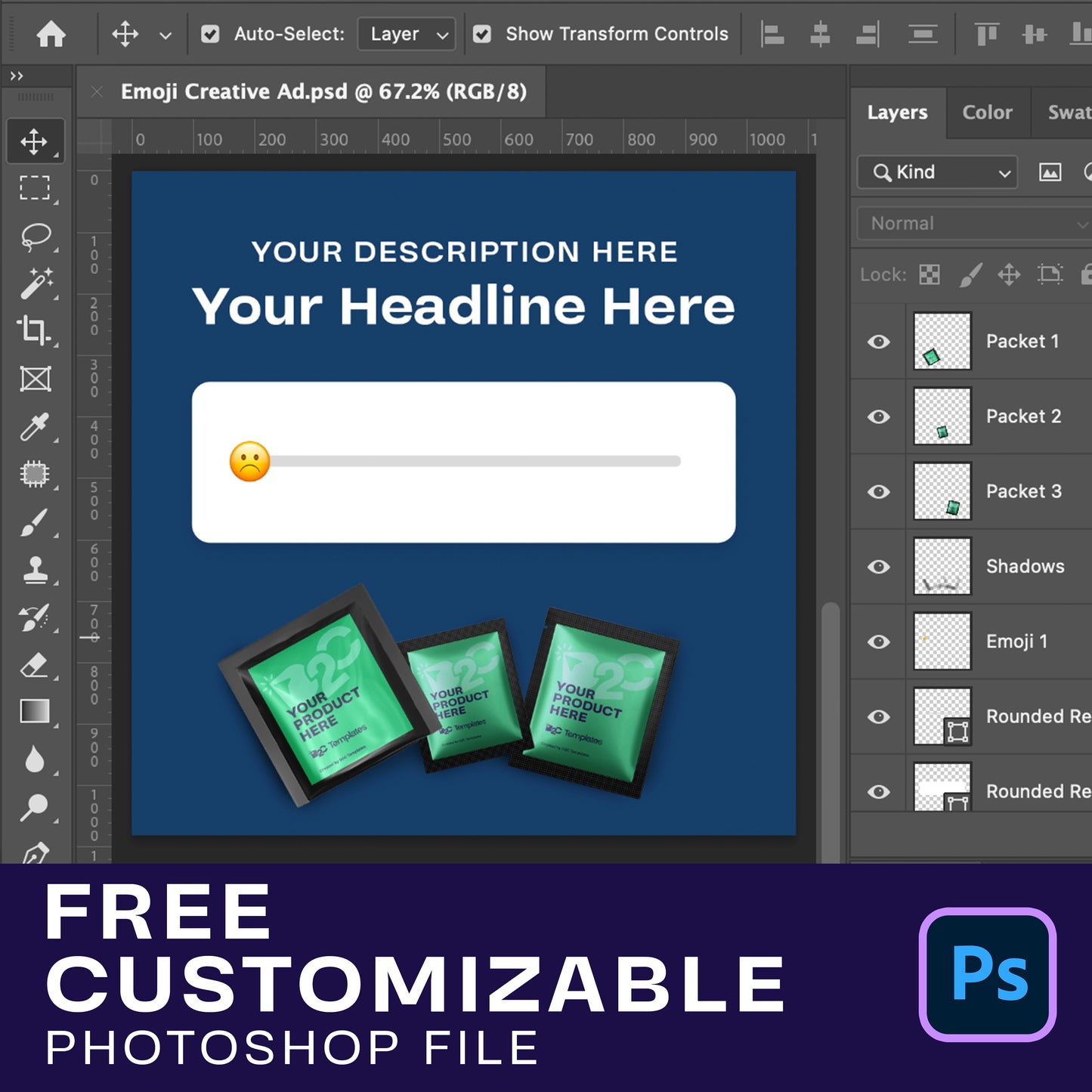Hide the Shadows layer

(x=878, y=567)
